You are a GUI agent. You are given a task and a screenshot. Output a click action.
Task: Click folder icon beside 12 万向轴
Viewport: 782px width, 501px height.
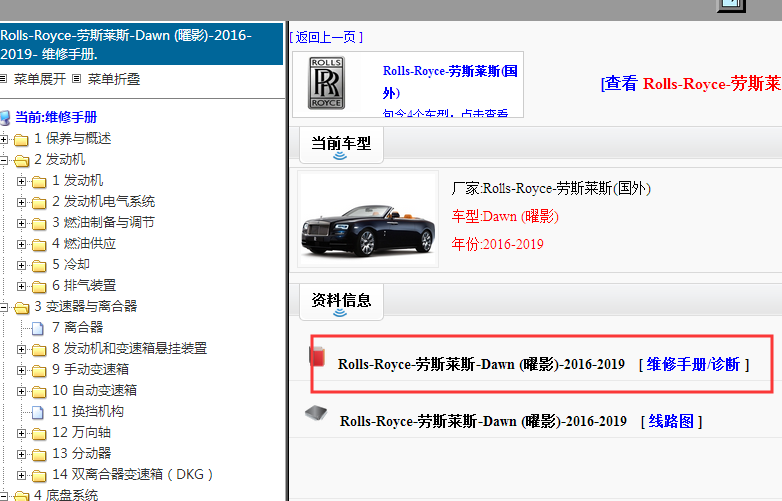tap(39, 434)
